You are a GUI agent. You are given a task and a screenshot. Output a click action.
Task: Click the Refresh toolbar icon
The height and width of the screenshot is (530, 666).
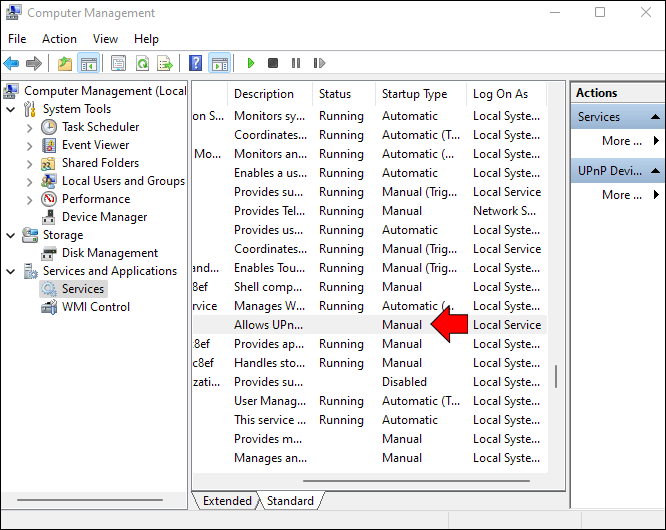pos(142,64)
